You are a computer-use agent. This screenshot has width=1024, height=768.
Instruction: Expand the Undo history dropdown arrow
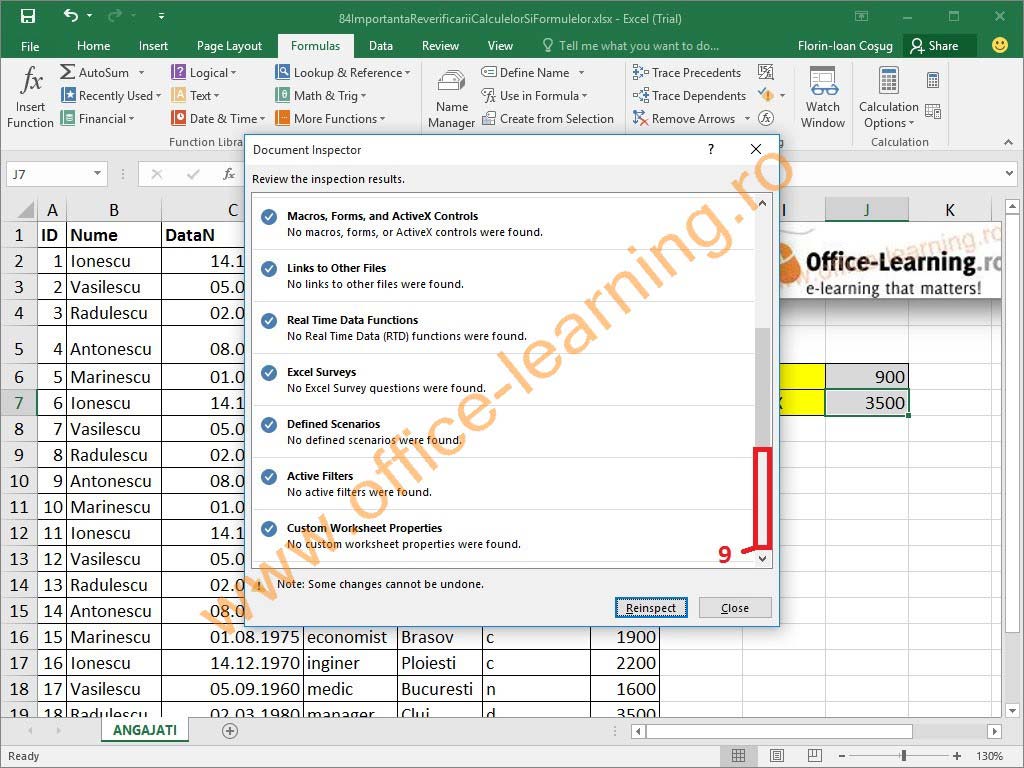(x=89, y=16)
